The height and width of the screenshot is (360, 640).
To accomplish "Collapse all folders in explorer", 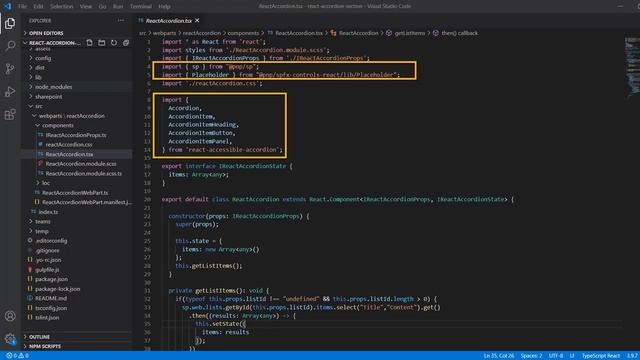I will (x=126, y=42).
